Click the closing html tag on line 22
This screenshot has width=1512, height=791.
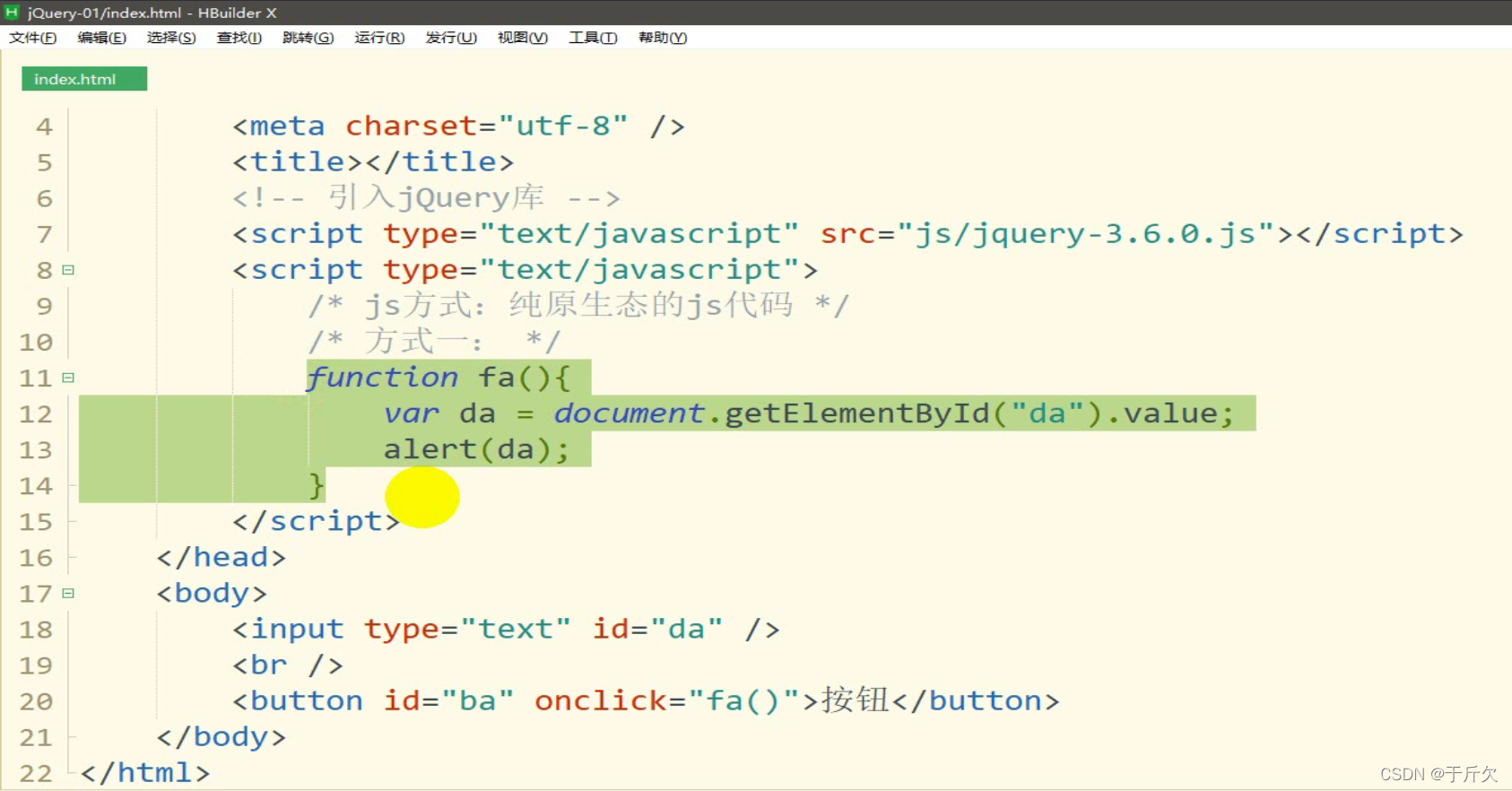(x=145, y=773)
